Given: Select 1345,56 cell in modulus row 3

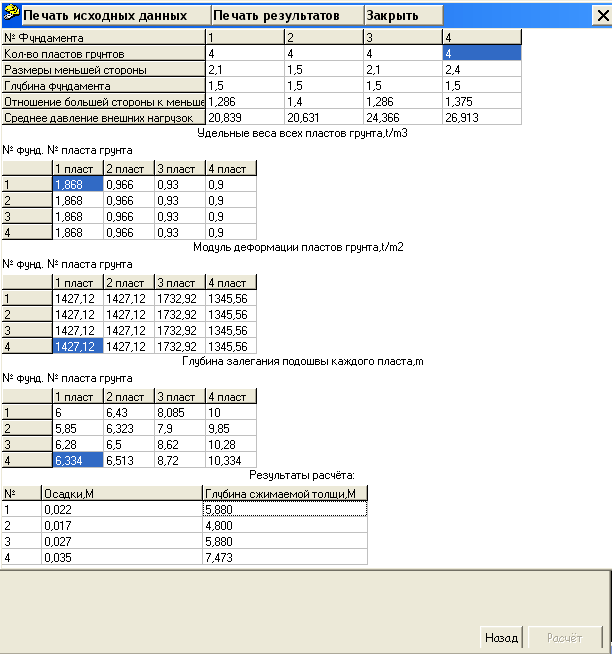Looking at the screenshot, I should tap(231, 330).
